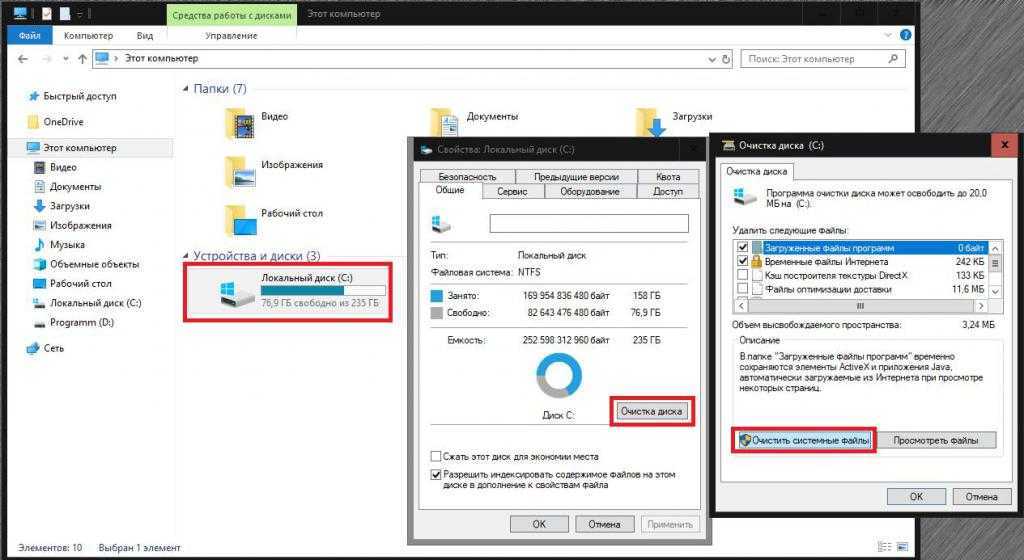Uncheck 'Временные файлы Интернета' checkbox
This screenshot has height=560, width=1024.
click(742, 261)
